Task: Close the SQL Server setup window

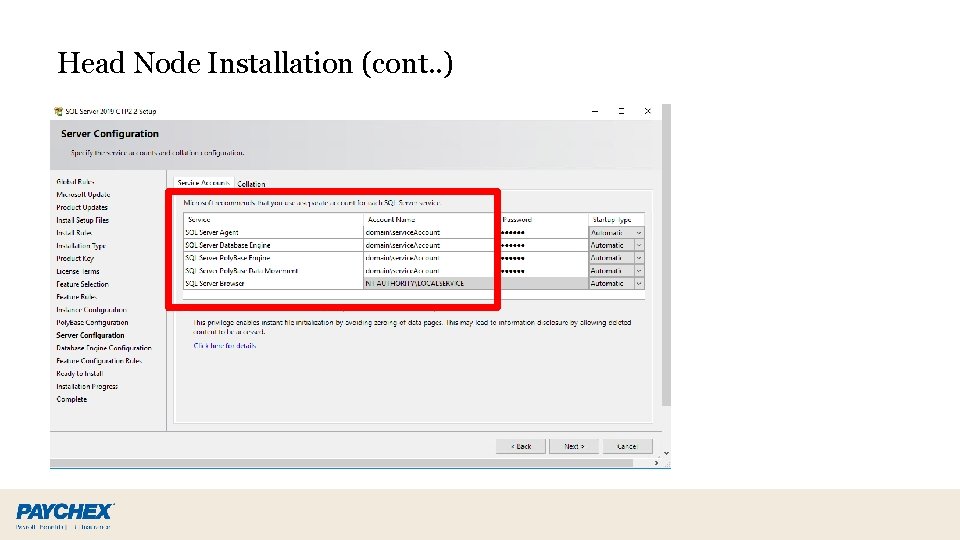Action: (647, 111)
